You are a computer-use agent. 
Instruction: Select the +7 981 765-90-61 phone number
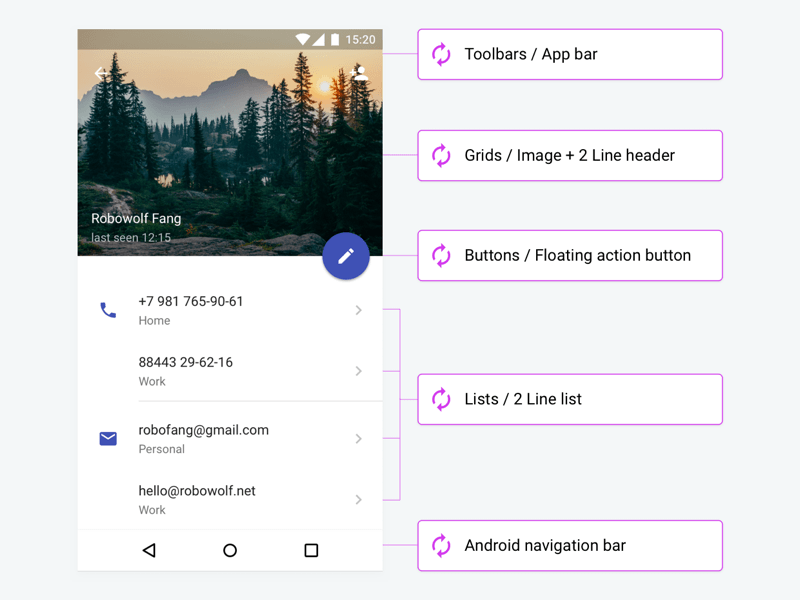[191, 302]
